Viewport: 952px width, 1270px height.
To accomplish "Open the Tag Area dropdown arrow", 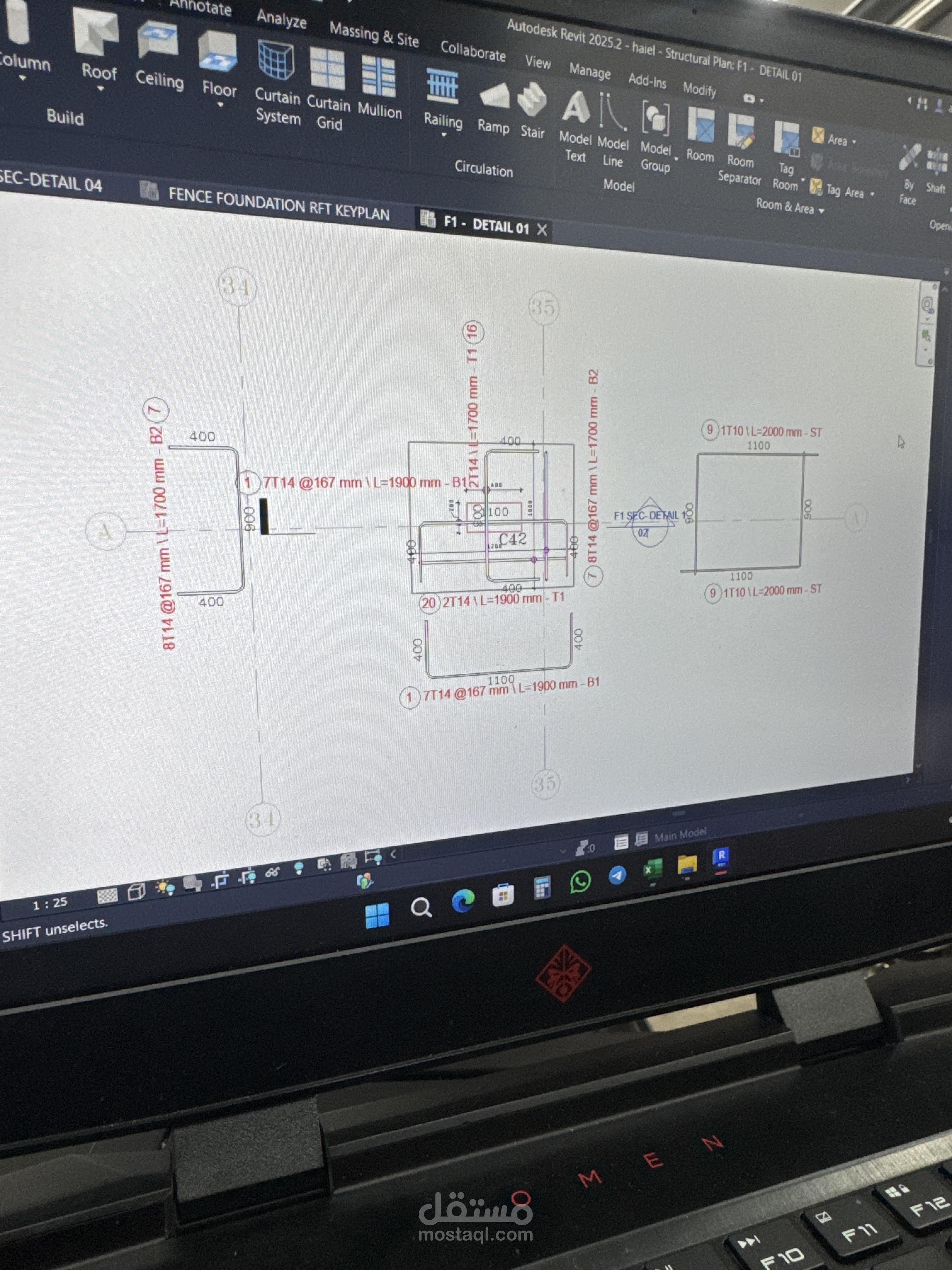I will [872, 195].
